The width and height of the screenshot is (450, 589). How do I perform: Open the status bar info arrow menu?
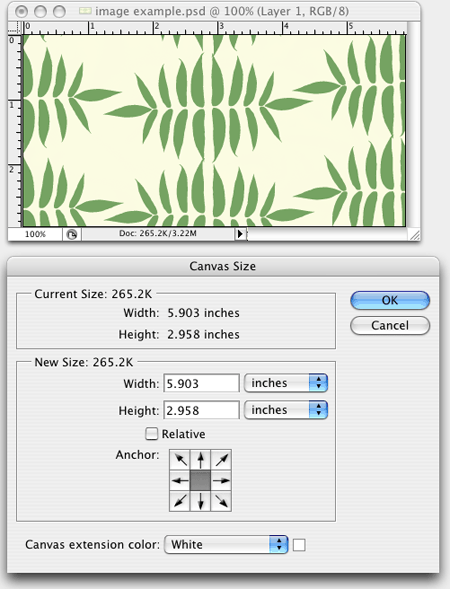240,234
